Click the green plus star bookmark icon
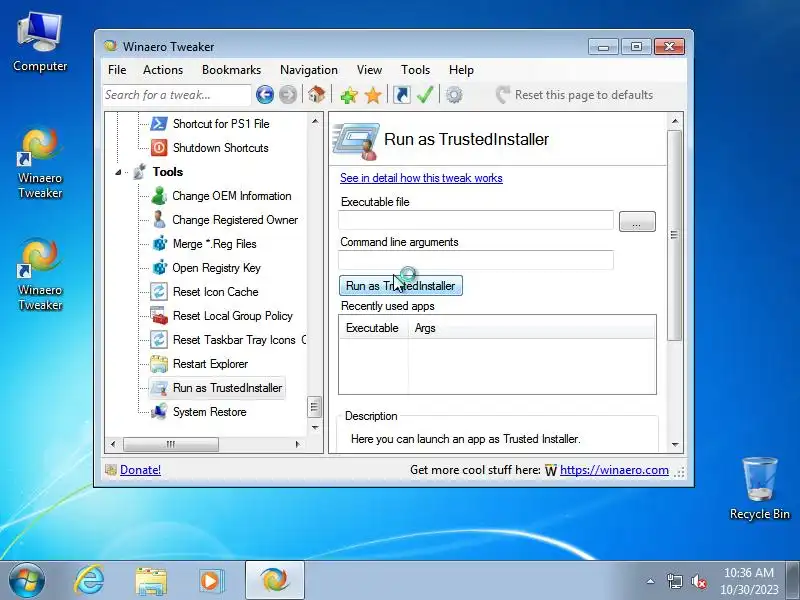The height and width of the screenshot is (600, 800). (349, 95)
